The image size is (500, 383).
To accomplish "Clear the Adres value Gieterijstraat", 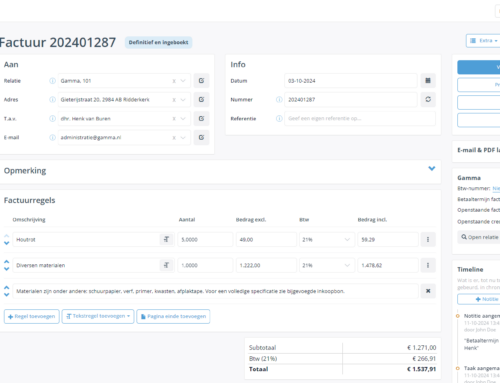I will click(174, 100).
